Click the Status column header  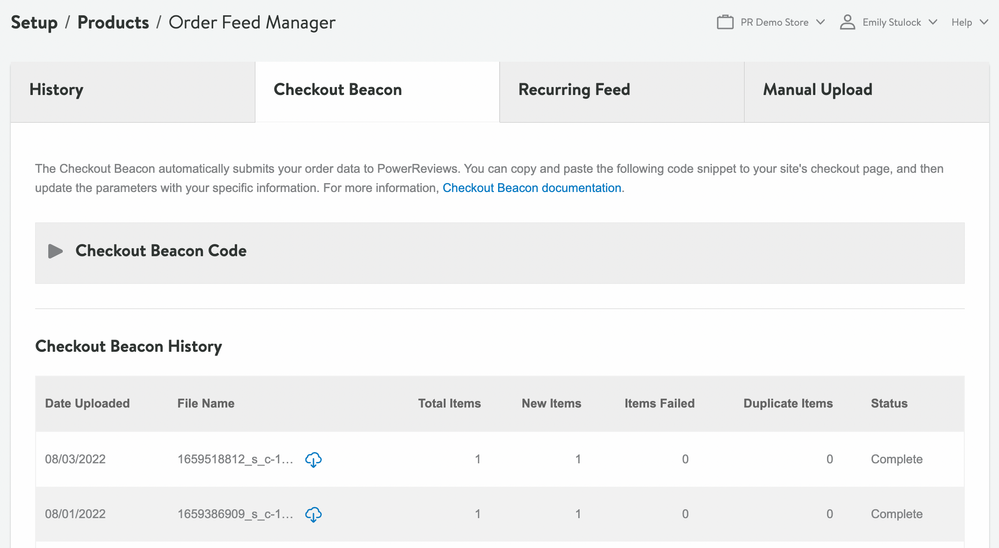889,403
